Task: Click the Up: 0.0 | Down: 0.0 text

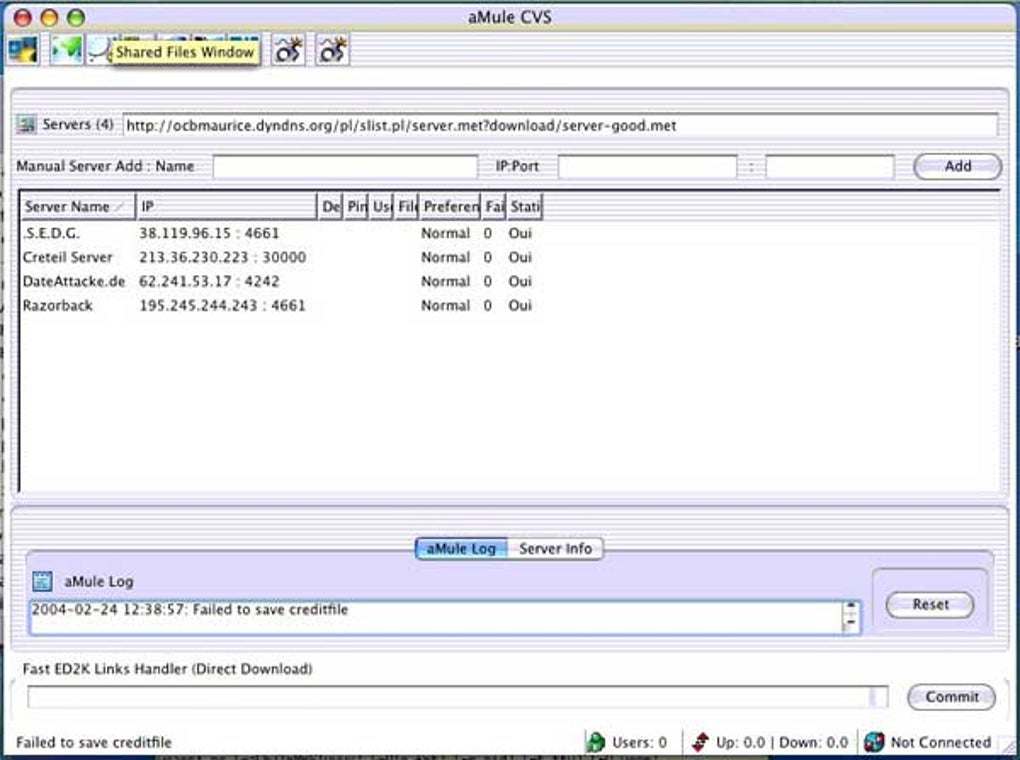Action: [781, 742]
